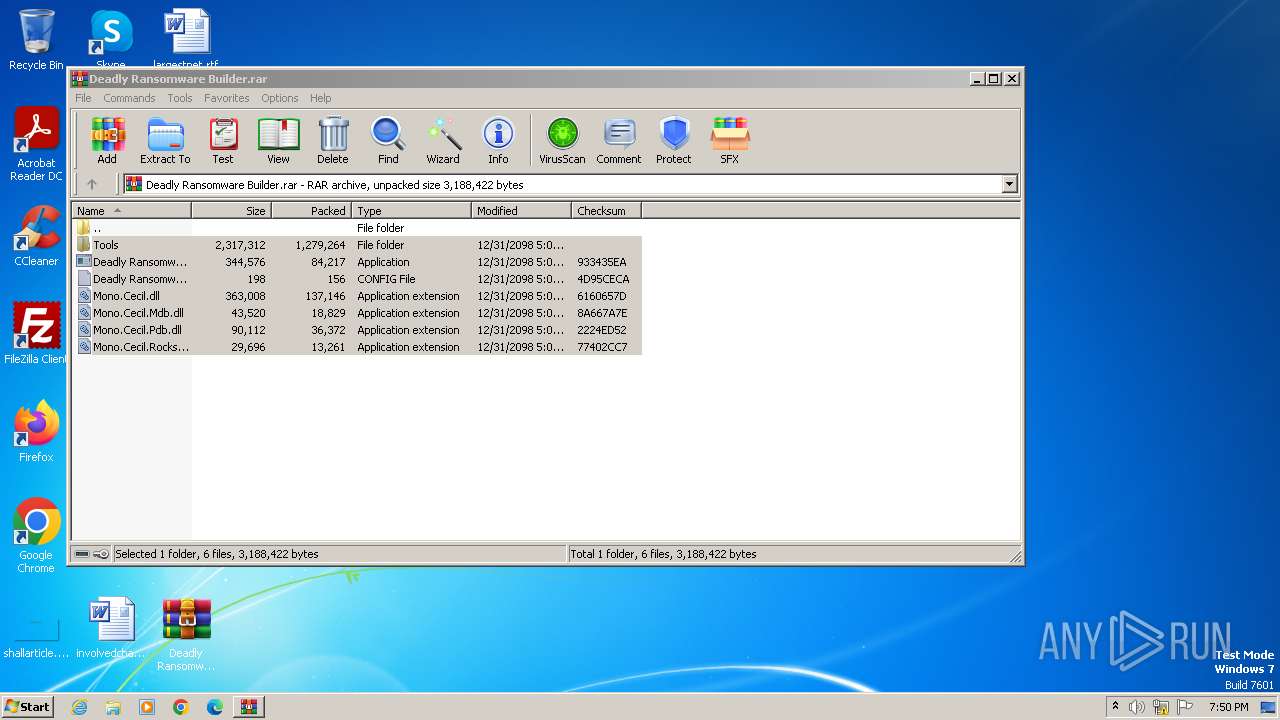Image resolution: width=1280 pixels, height=720 pixels.
Task: Sort list by Size column
Action: [231, 211]
